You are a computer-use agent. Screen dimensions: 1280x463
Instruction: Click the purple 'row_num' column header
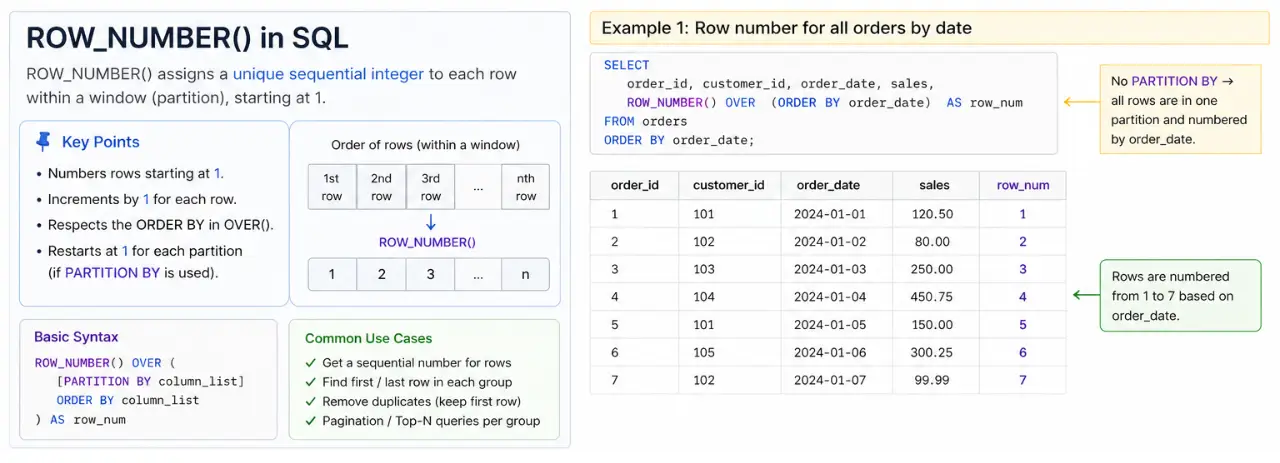[x=1023, y=185]
